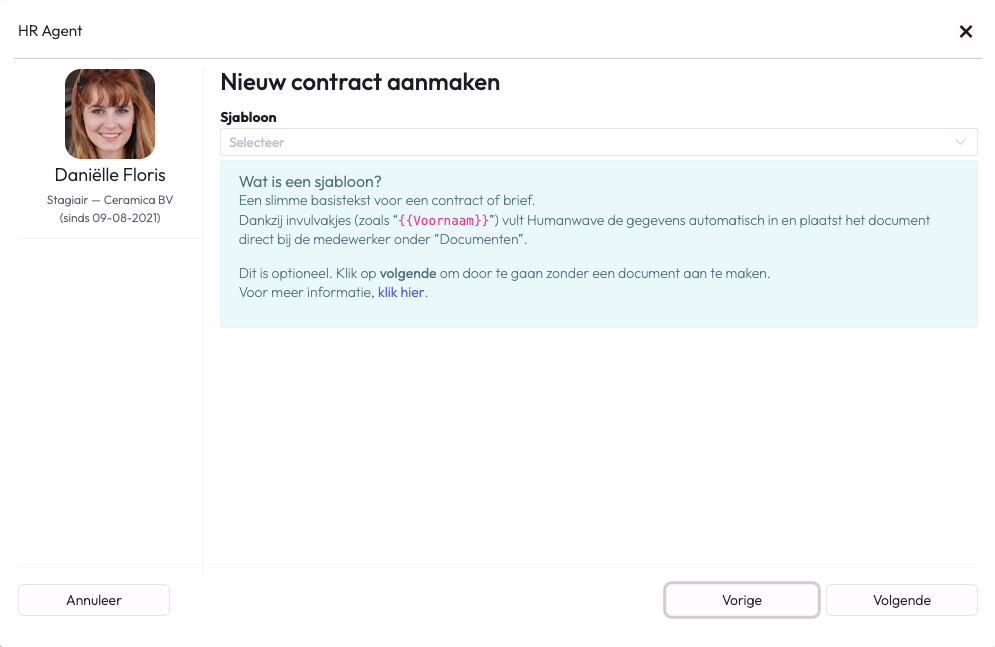The width and height of the screenshot is (995, 647).
Task: Continue with the Volgende button
Action: (x=902, y=600)
